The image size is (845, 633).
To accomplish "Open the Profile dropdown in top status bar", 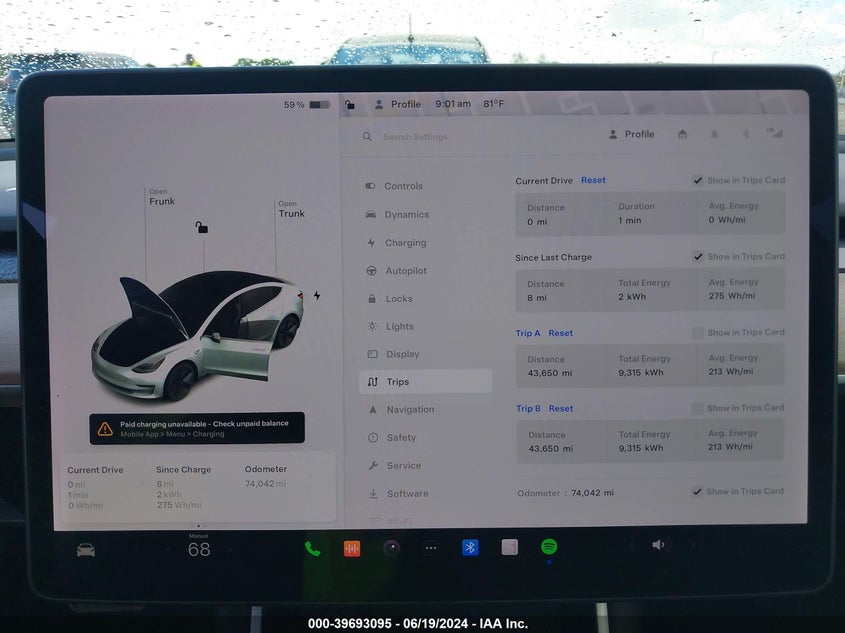I will point(398,104).
